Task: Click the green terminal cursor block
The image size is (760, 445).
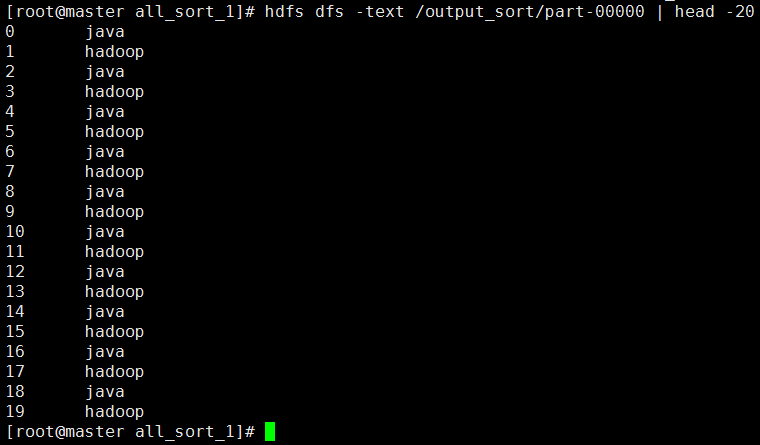Action: tap(270, 431)
